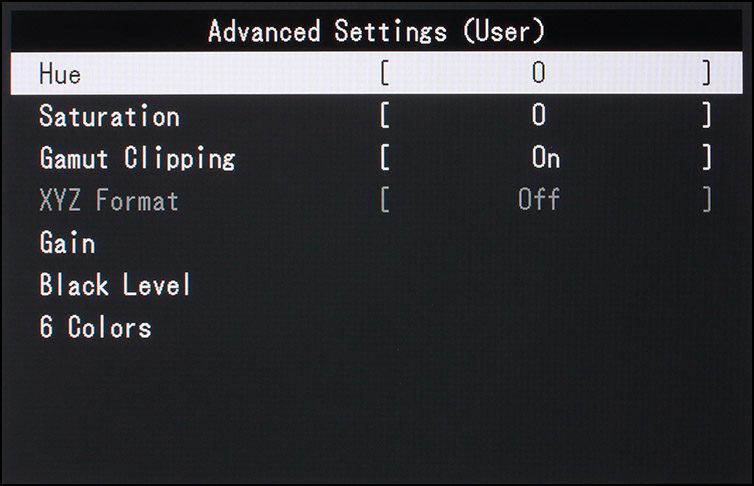Screen dimensions: 754x486
Task: Click the left bracket of Hue
Action: pyautogui.click(x=385, y=73)
